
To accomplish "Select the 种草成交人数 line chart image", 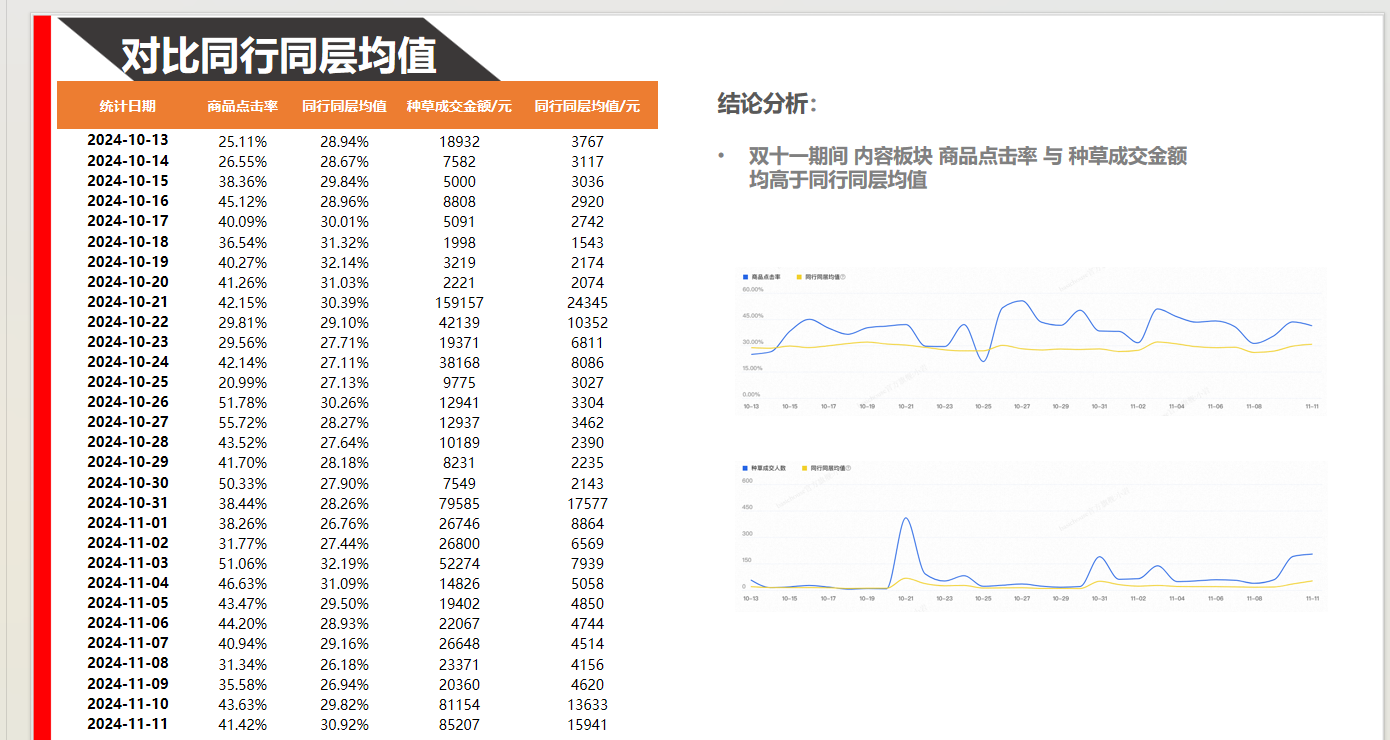I will [1030, 534].
